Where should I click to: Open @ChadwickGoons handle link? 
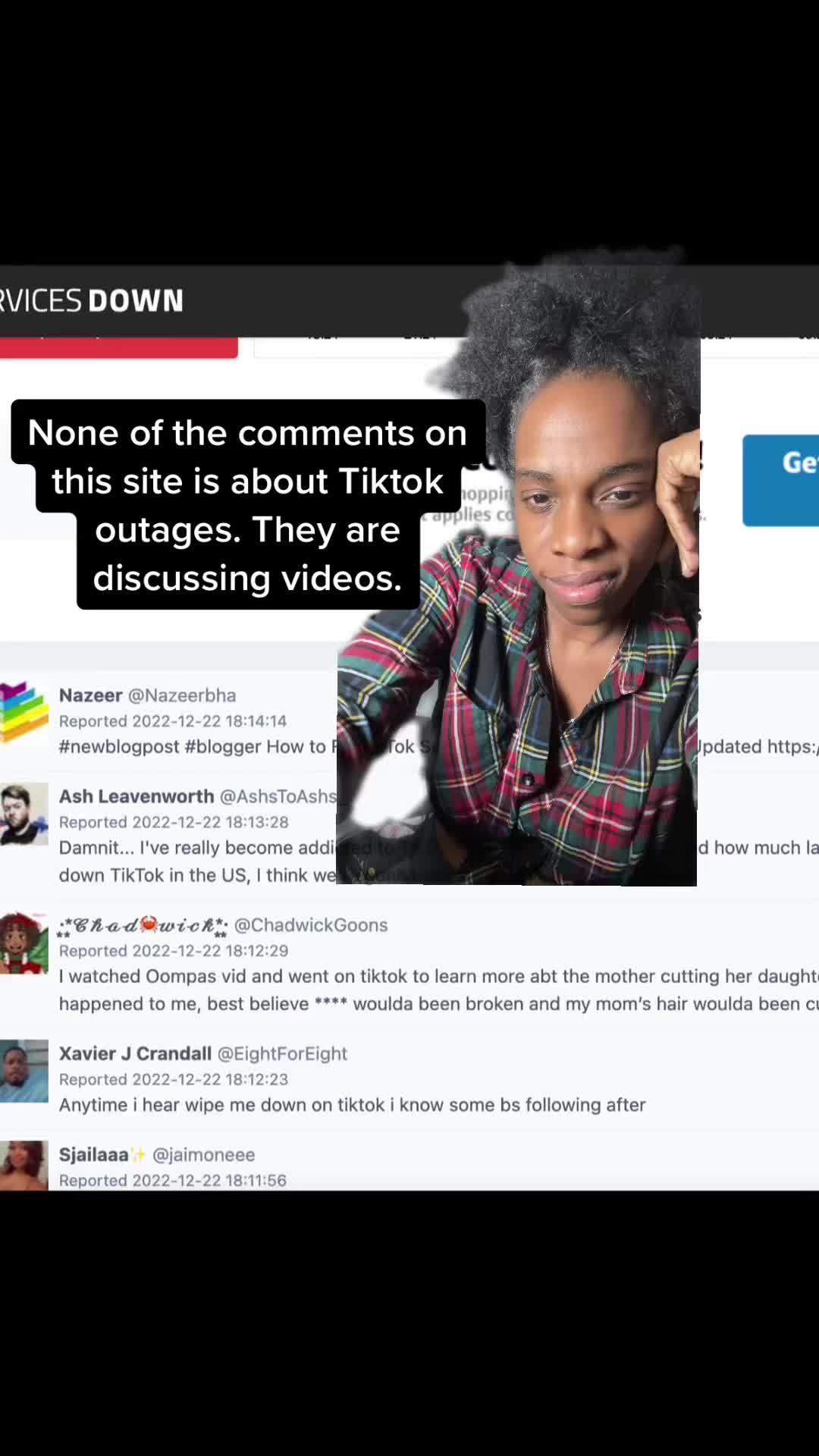point(311,925)
